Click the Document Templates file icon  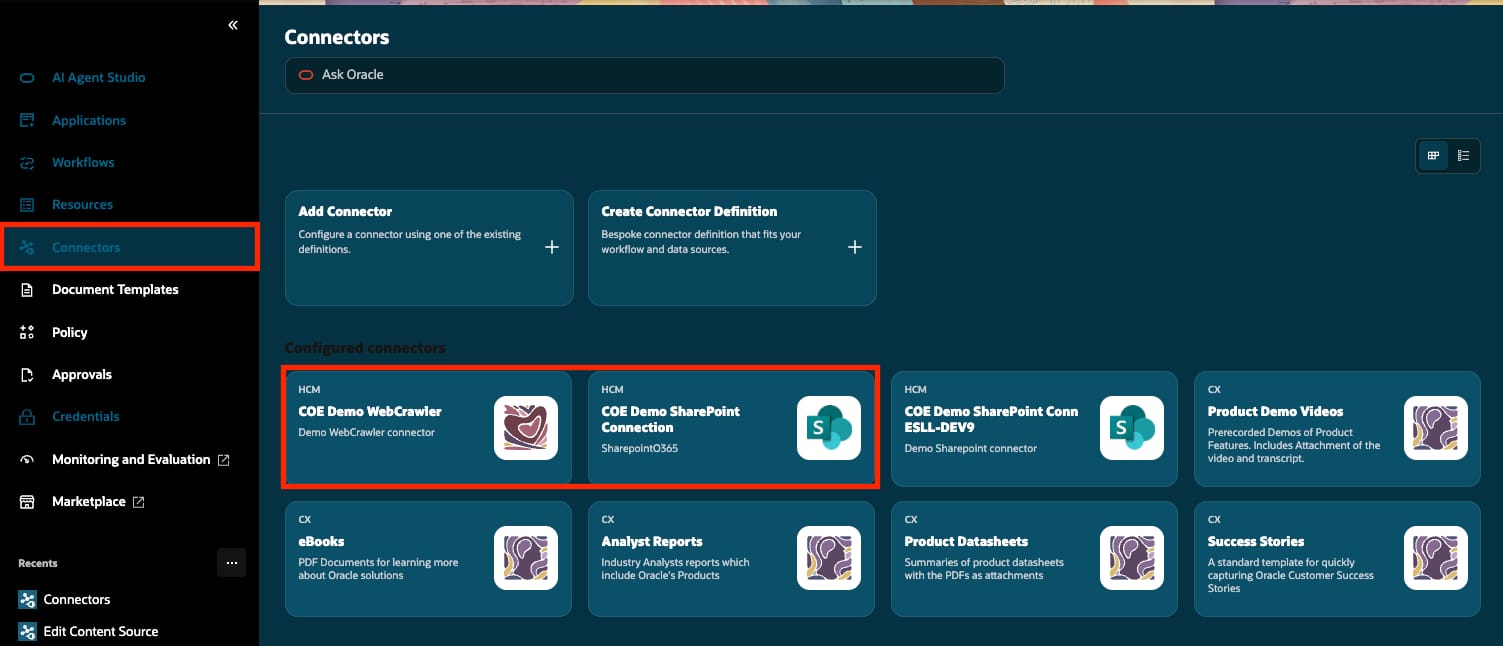click(28, 289)
